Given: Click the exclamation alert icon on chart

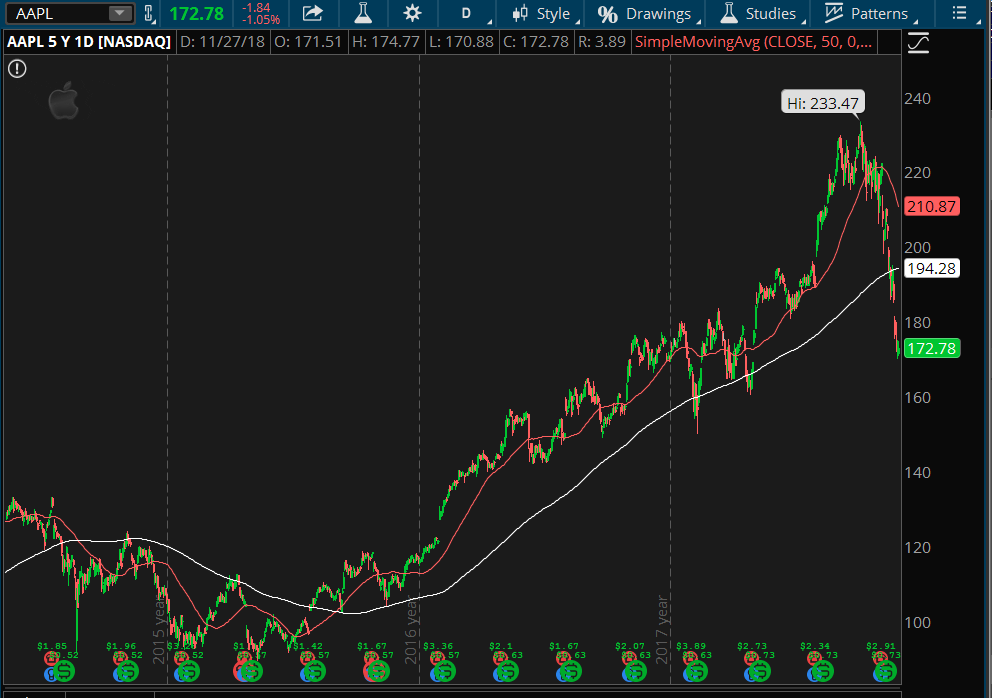Looking at the screenshot, I should coord(17,68).
